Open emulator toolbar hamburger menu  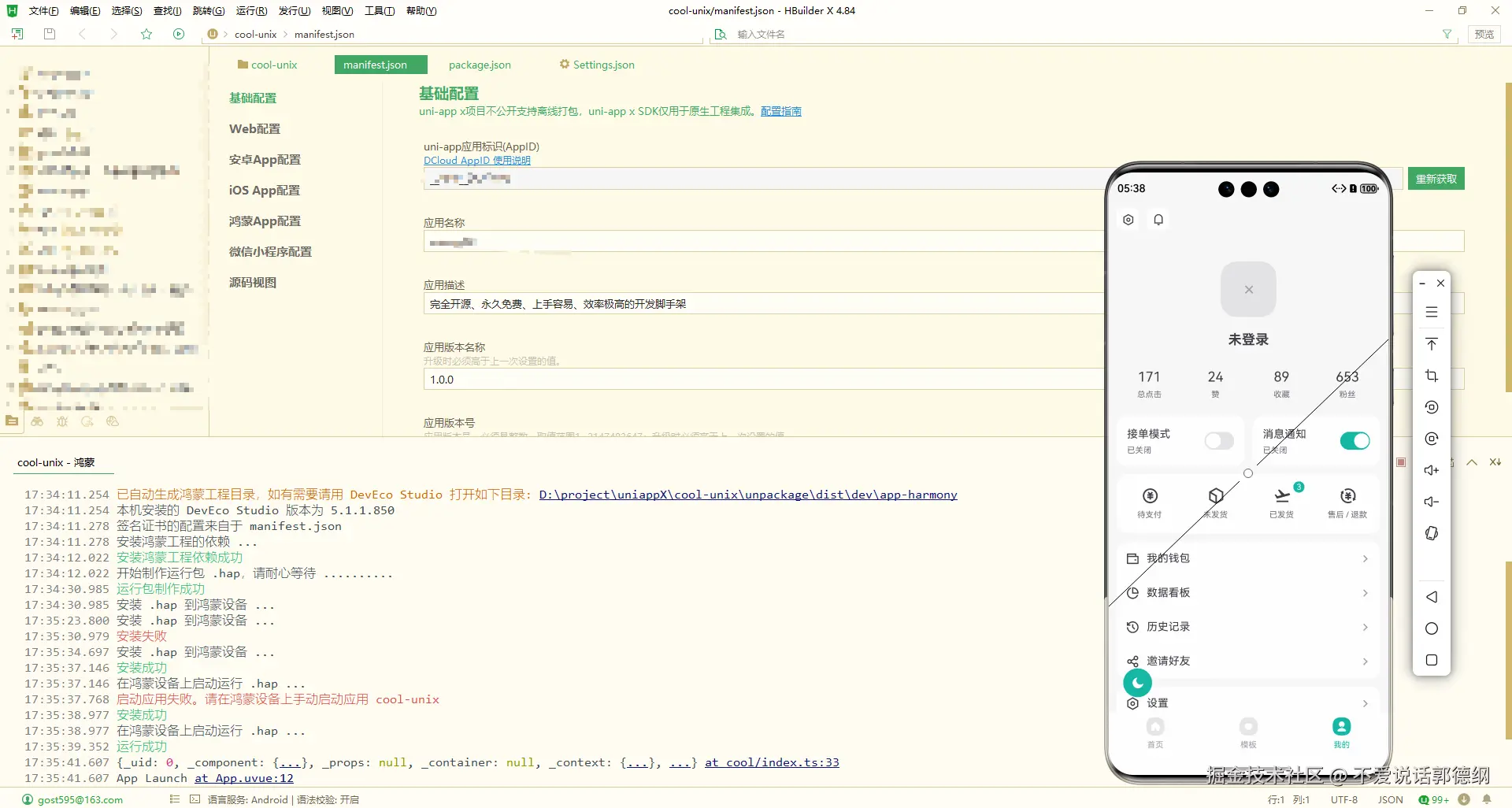(x=1432, y=313)
